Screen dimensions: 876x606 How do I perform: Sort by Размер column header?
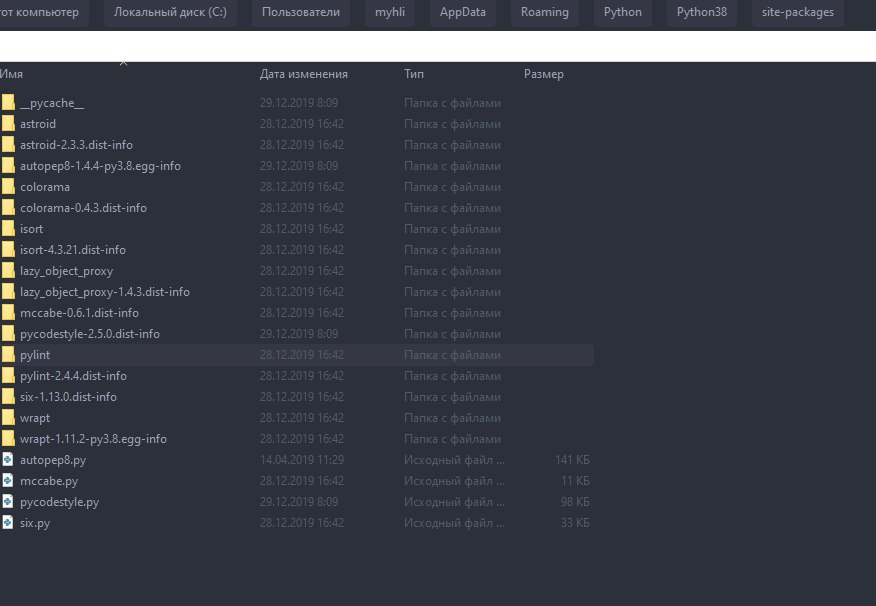544,74
